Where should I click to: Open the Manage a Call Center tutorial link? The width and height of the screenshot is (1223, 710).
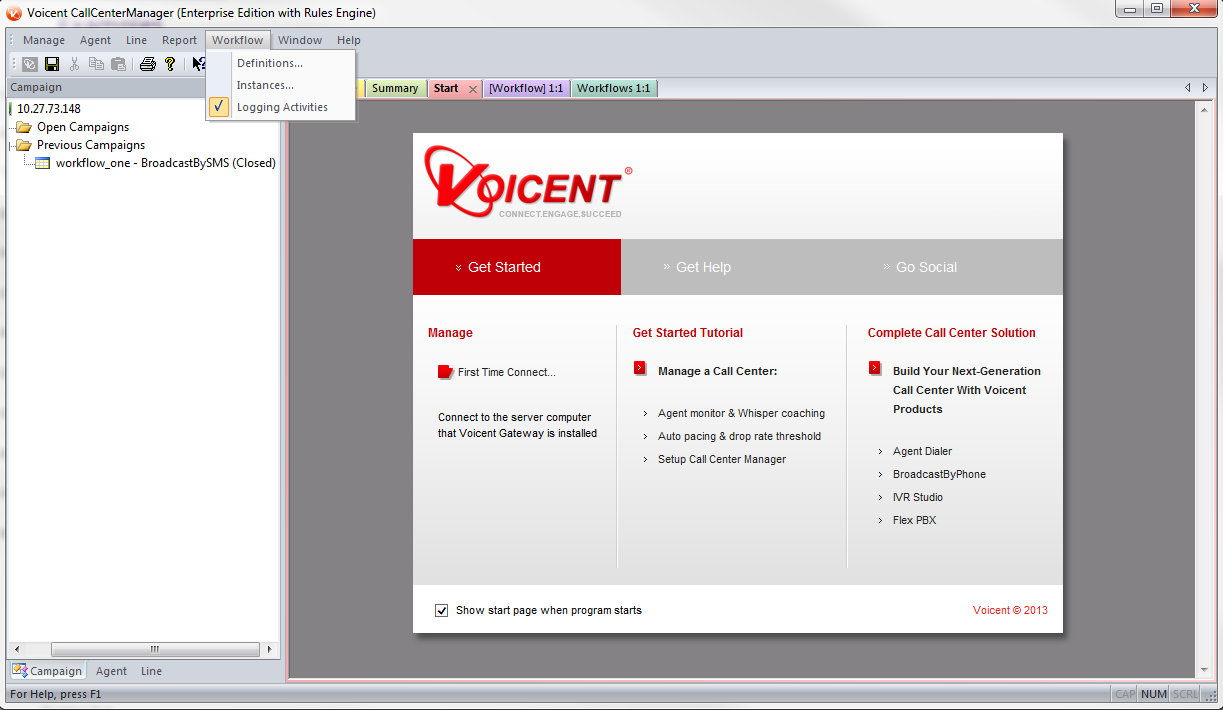pos(717,371)
